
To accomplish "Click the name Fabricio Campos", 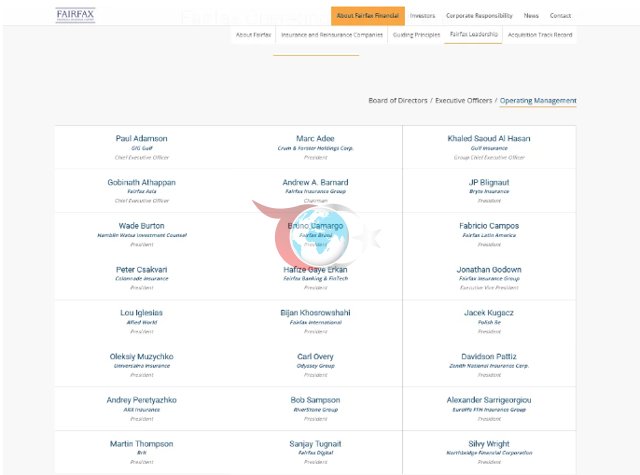I will (x=489, y=226).
